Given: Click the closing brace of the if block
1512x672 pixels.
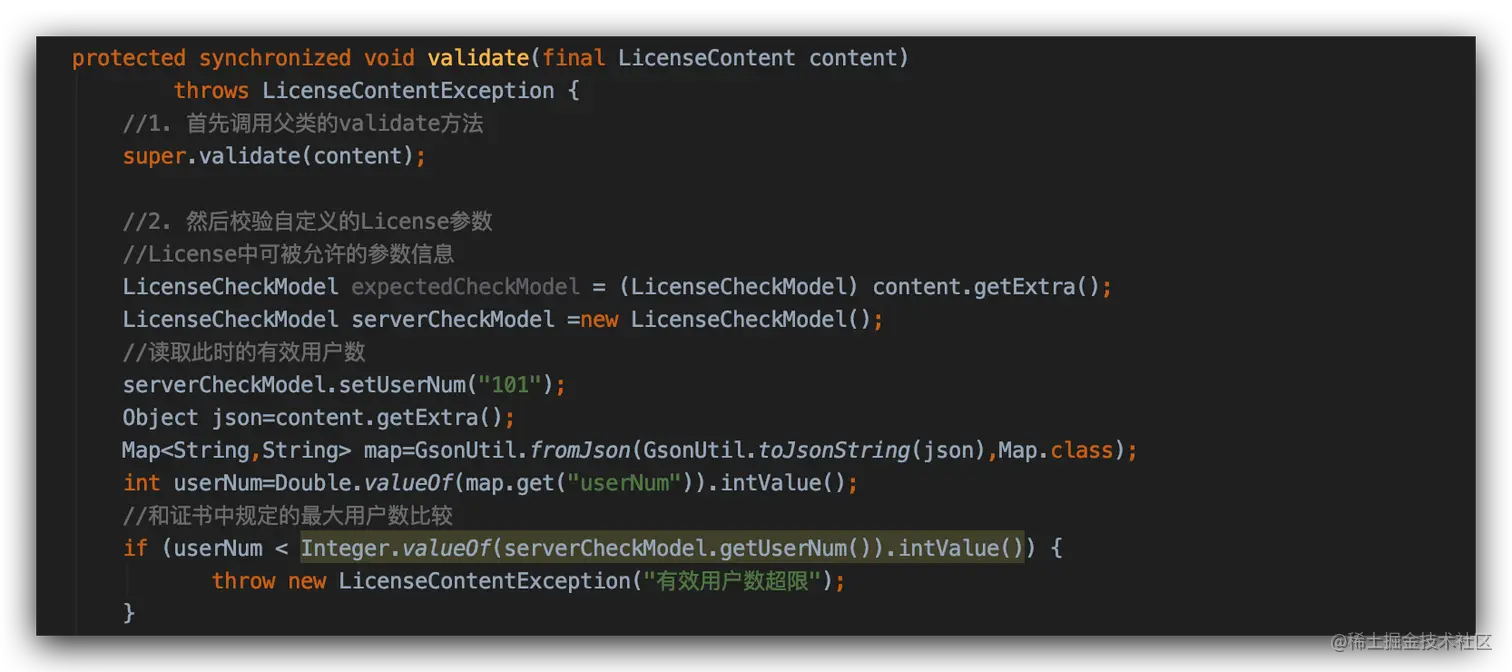Looking at the screenshot, I should 129,612.
